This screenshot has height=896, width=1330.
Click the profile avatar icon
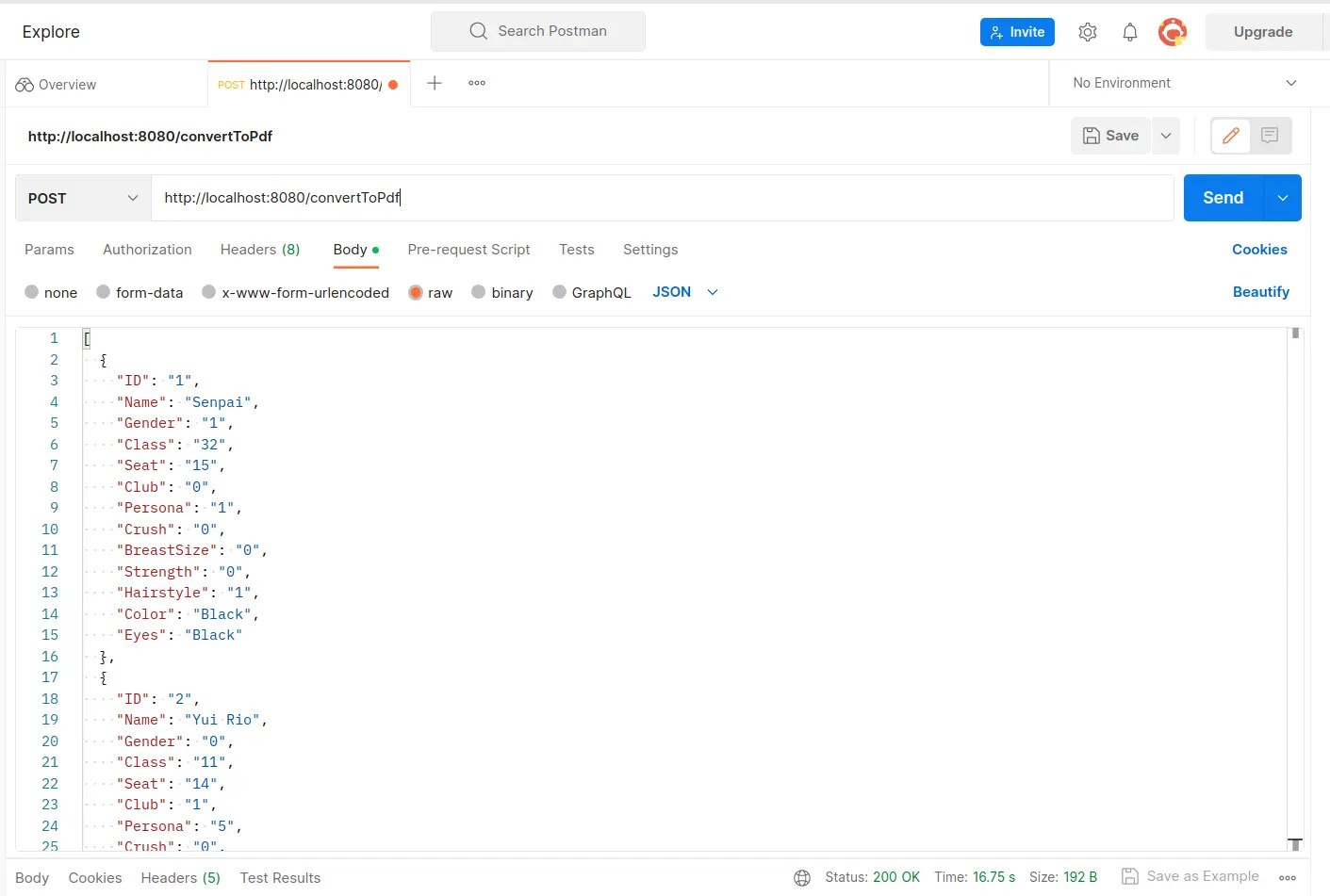pos(1172,31)
